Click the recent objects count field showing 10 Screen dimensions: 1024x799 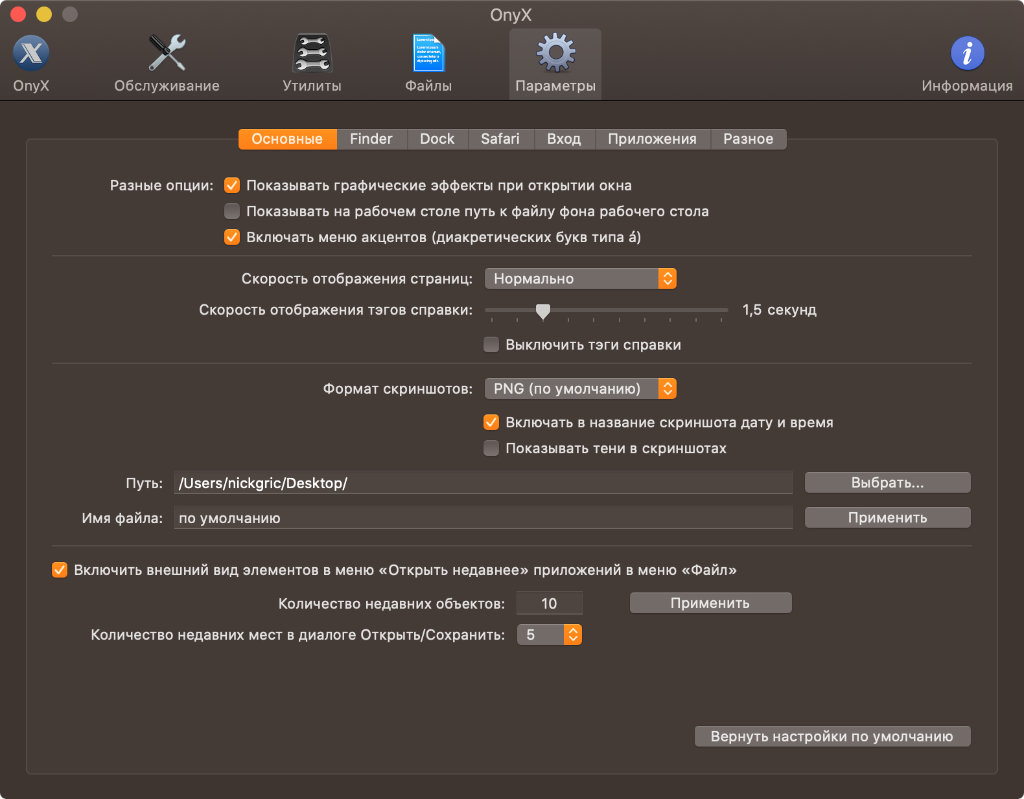click(x=549, y=603)
